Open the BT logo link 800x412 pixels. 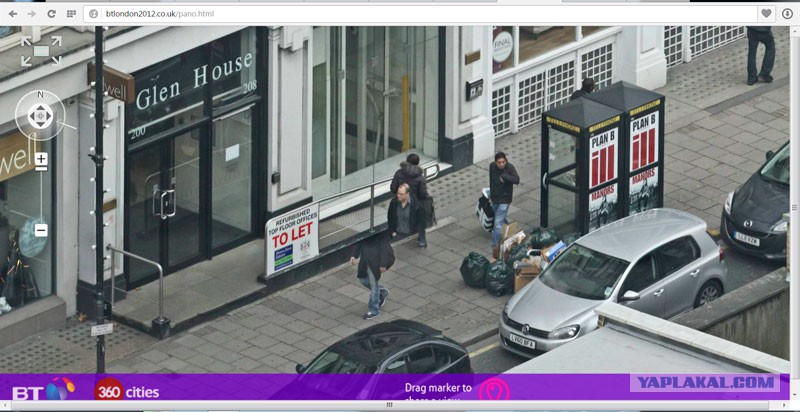42,390
